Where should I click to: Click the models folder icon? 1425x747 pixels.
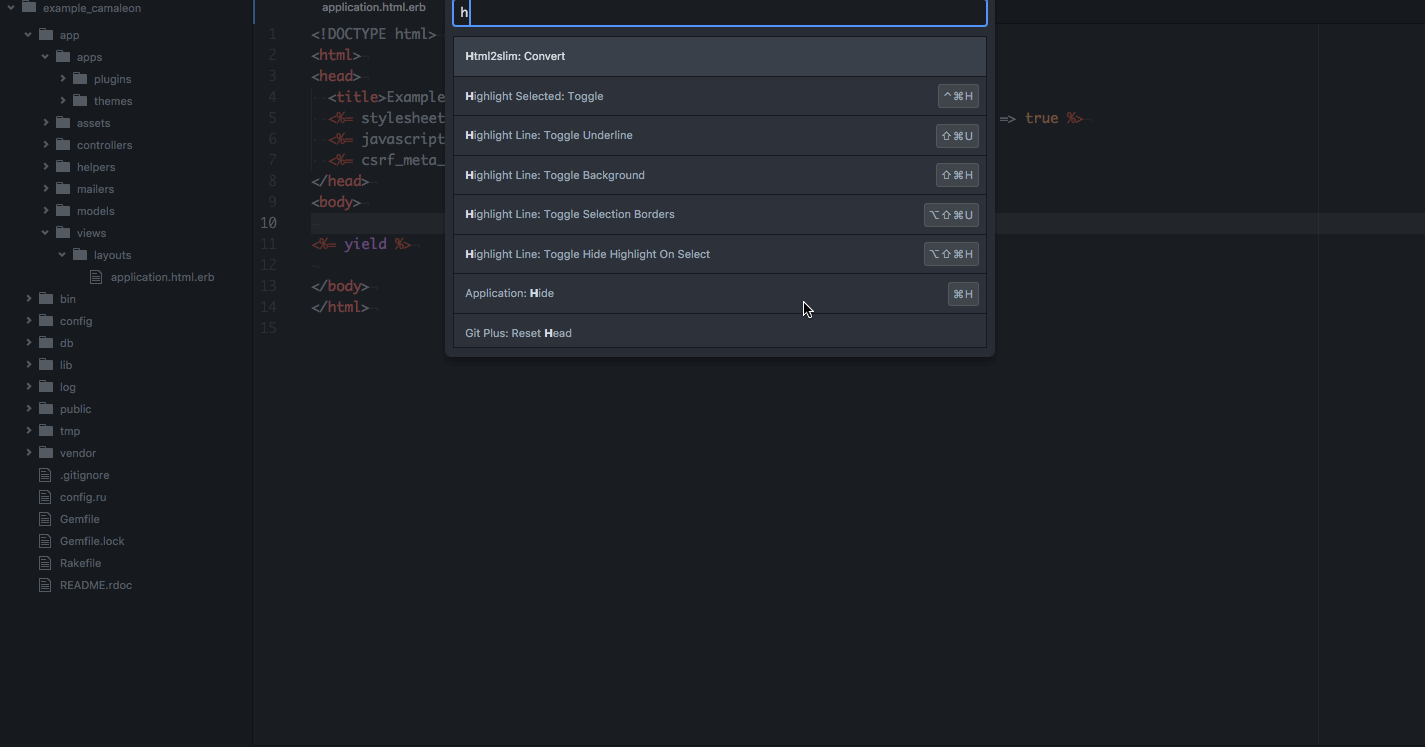click(x=63, y=211)
